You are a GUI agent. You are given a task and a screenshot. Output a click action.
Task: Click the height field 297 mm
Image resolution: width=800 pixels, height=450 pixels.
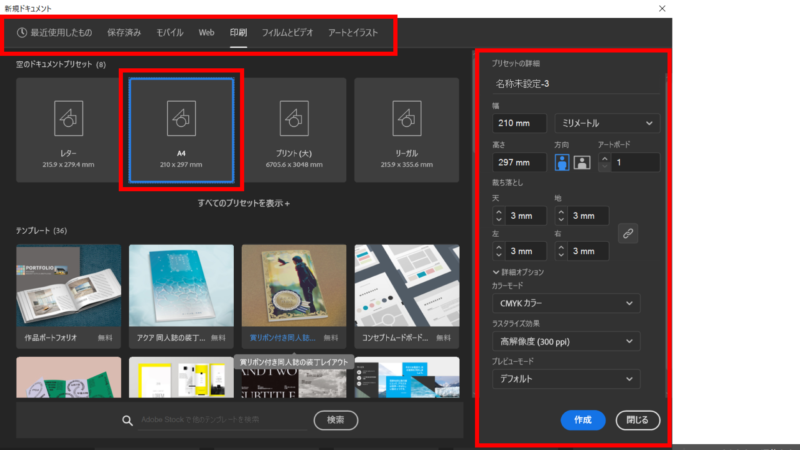(519, 162)
